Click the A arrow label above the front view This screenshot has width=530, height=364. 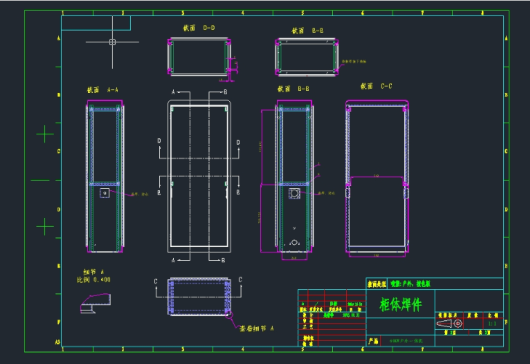click(173, 92)
